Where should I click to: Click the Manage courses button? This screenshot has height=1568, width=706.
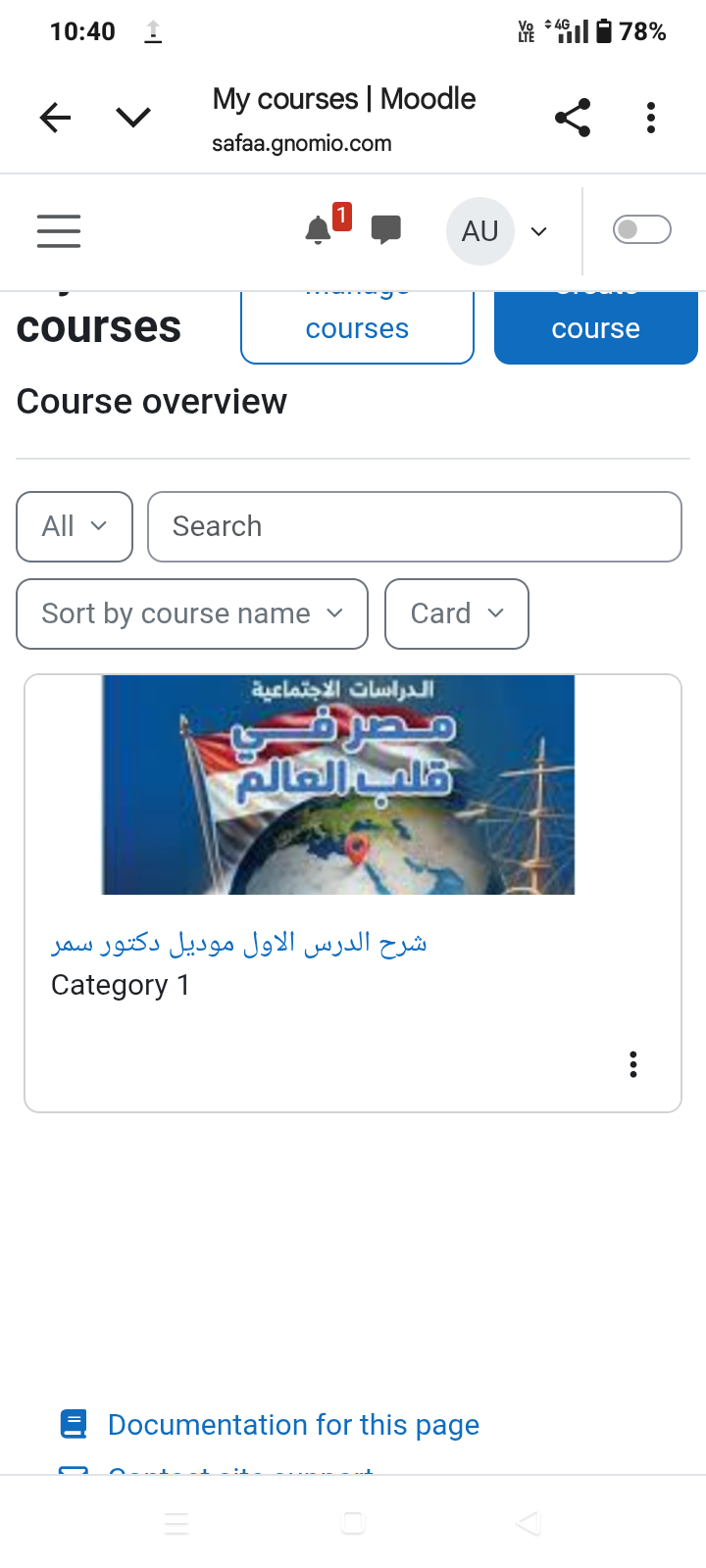[357, 328]
